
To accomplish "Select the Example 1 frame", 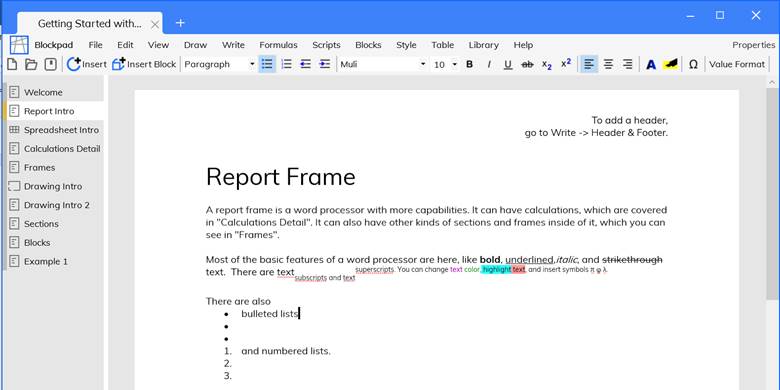I will 54,262.
